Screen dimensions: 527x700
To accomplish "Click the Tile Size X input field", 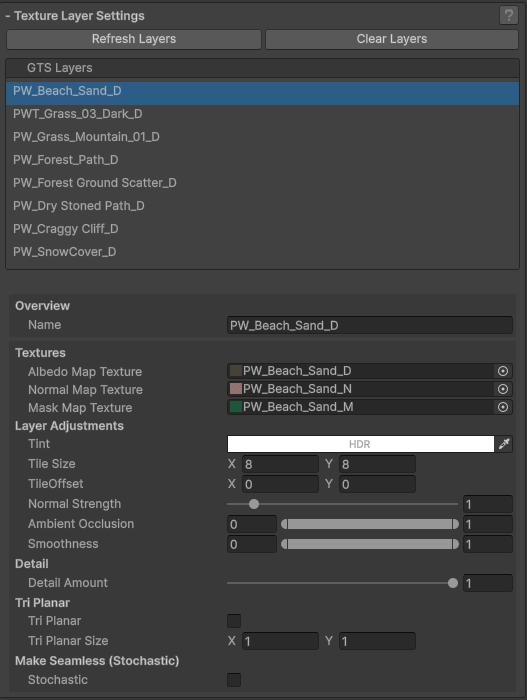I will 280,464.
